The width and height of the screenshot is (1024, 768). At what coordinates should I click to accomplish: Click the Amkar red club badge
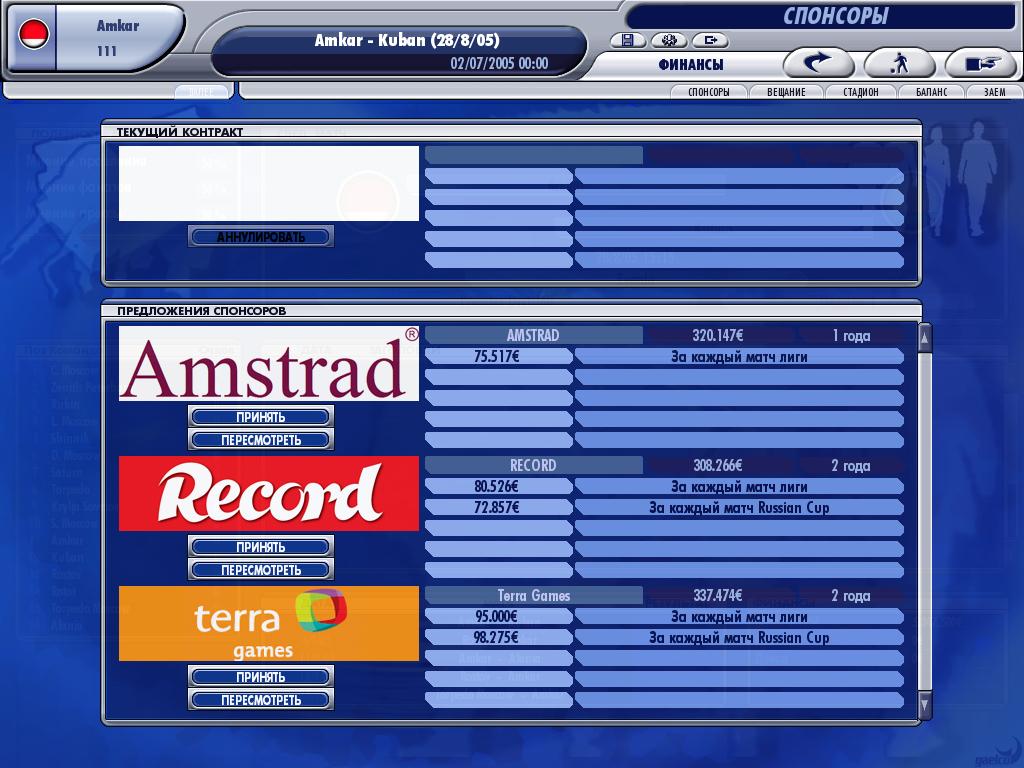[x=33, y=36]
